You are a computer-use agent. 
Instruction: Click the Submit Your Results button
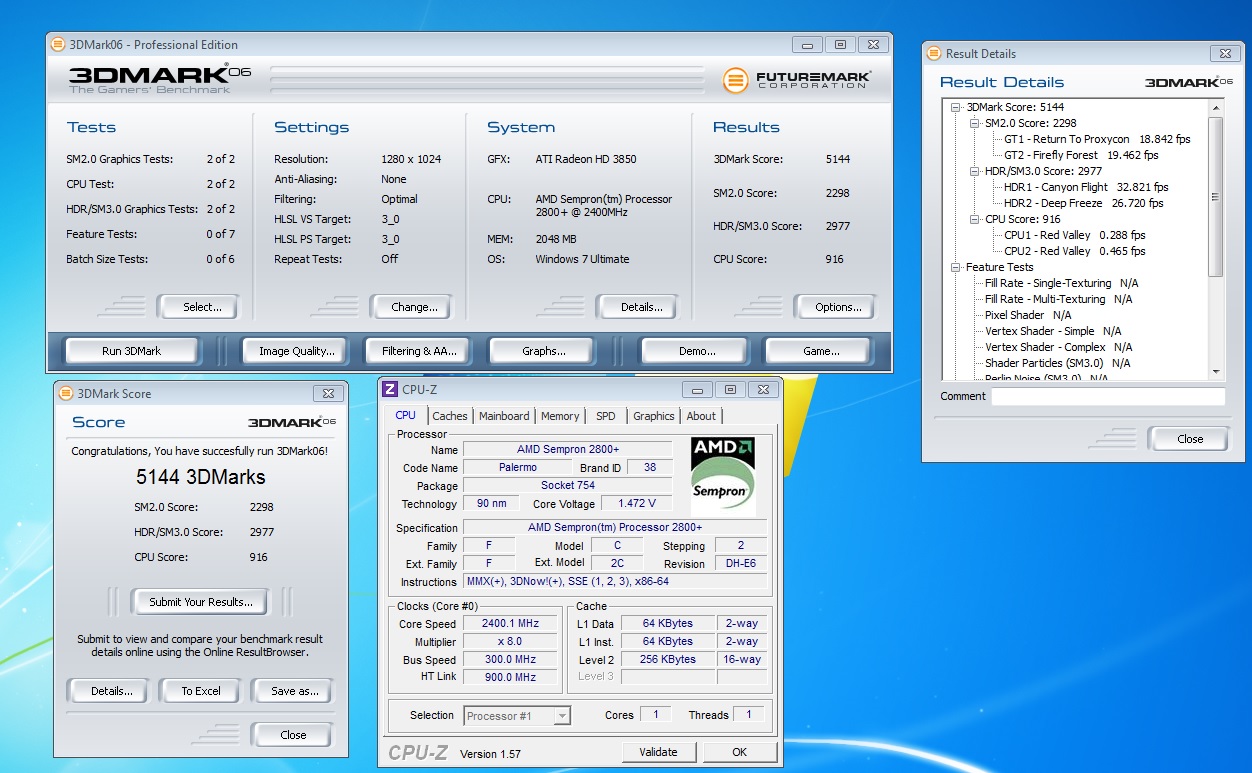click(201, 602)
